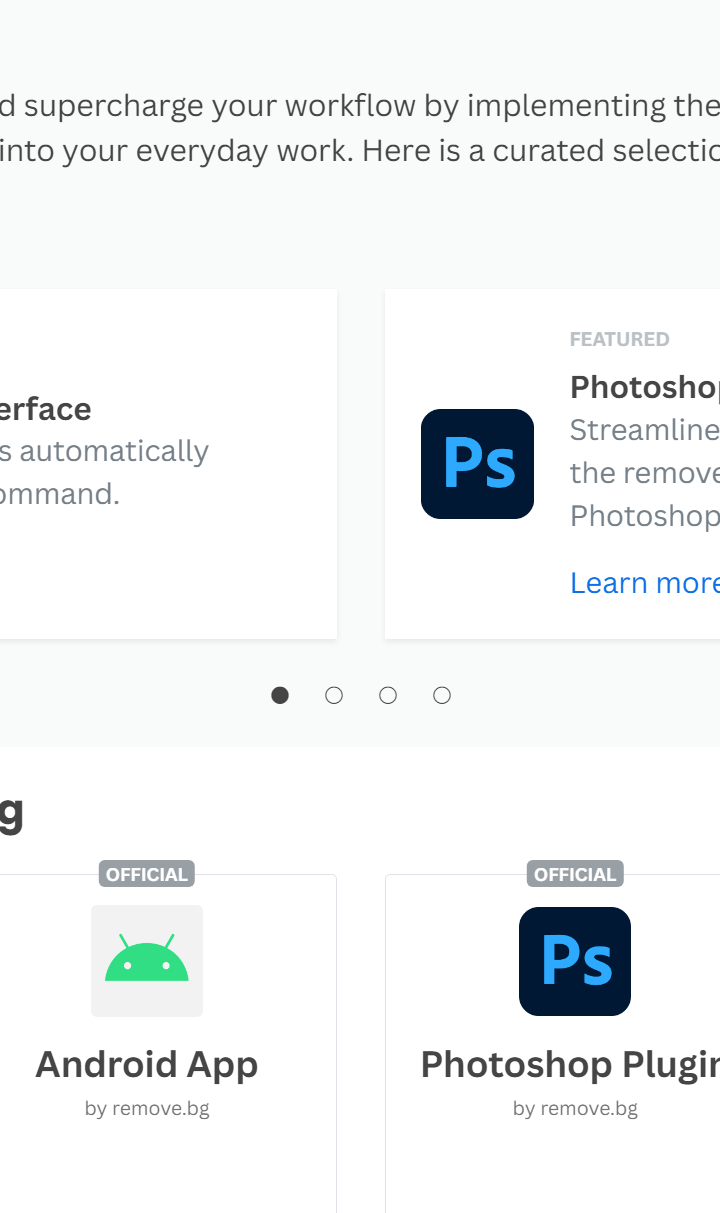Click the featured card's Photoshop heading

click(645, 387)
